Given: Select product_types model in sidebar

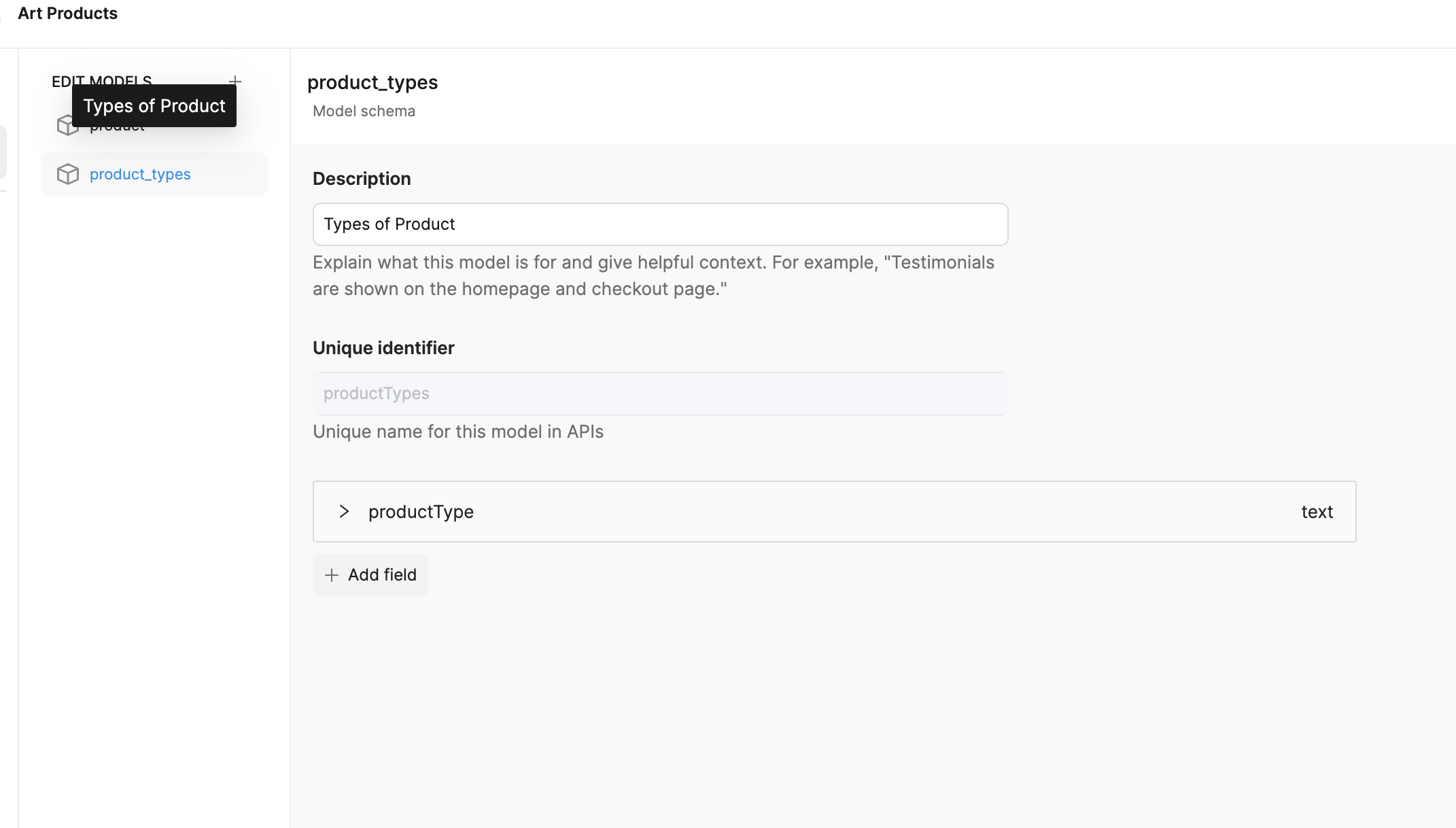Looking at the screenshot, I should click(140, 174).
